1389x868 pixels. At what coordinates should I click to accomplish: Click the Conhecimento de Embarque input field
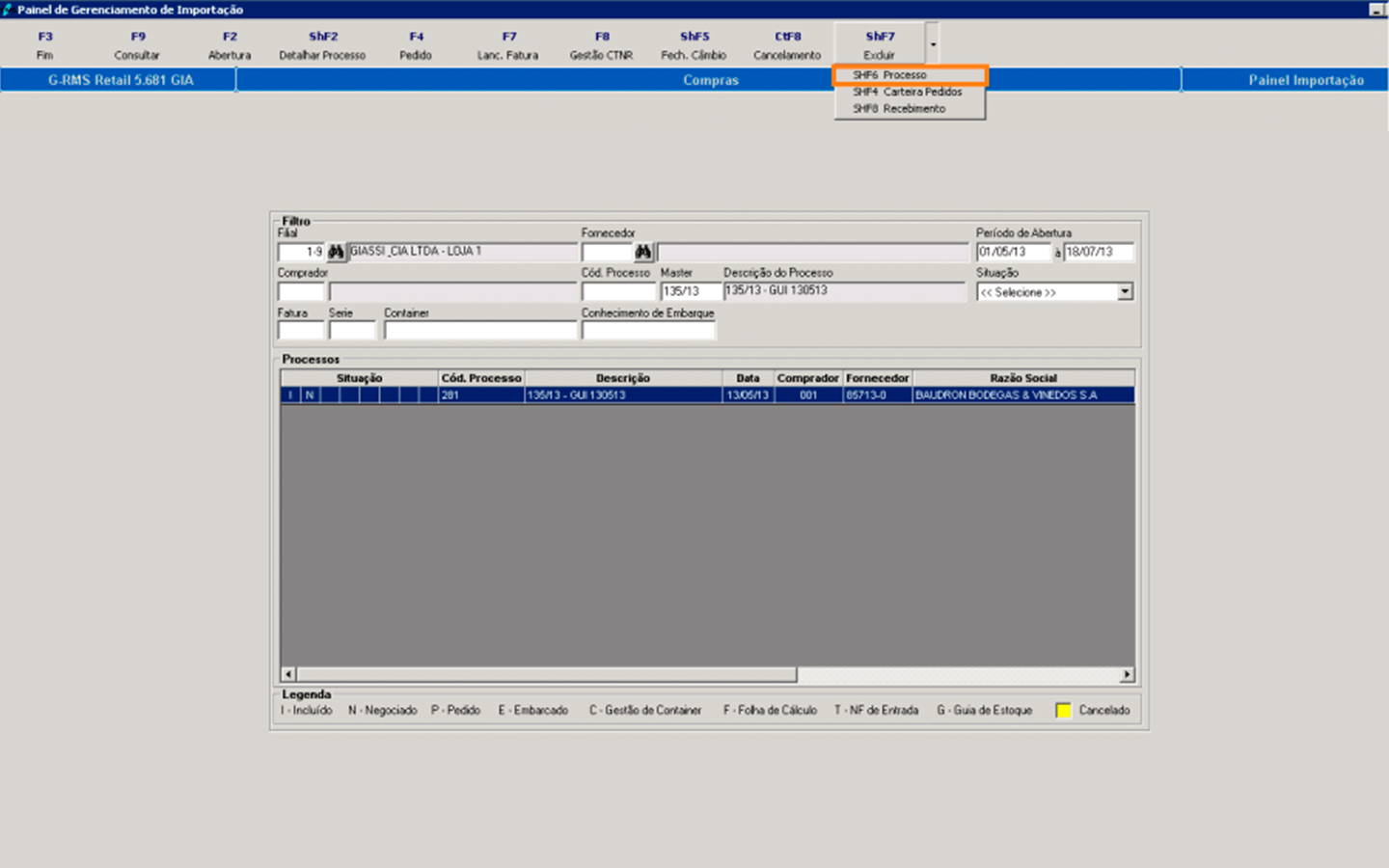click(648, 331)
